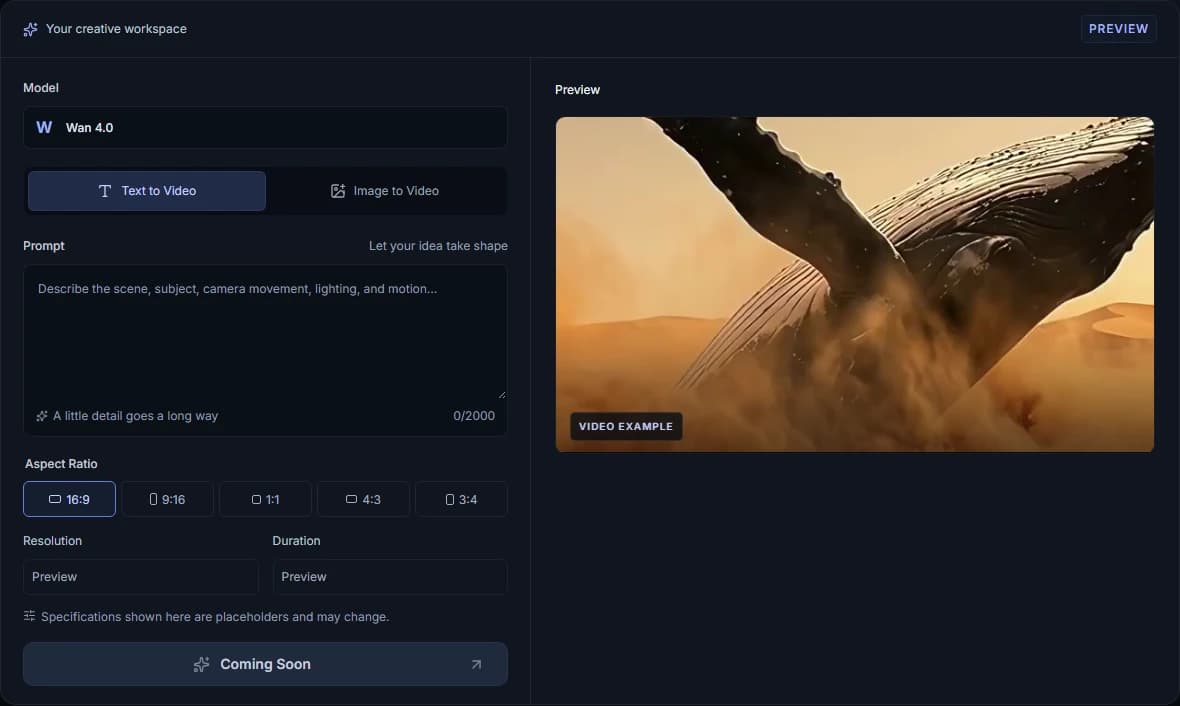Click the PREVIEW badge at top right

(x=1118, y=29)
